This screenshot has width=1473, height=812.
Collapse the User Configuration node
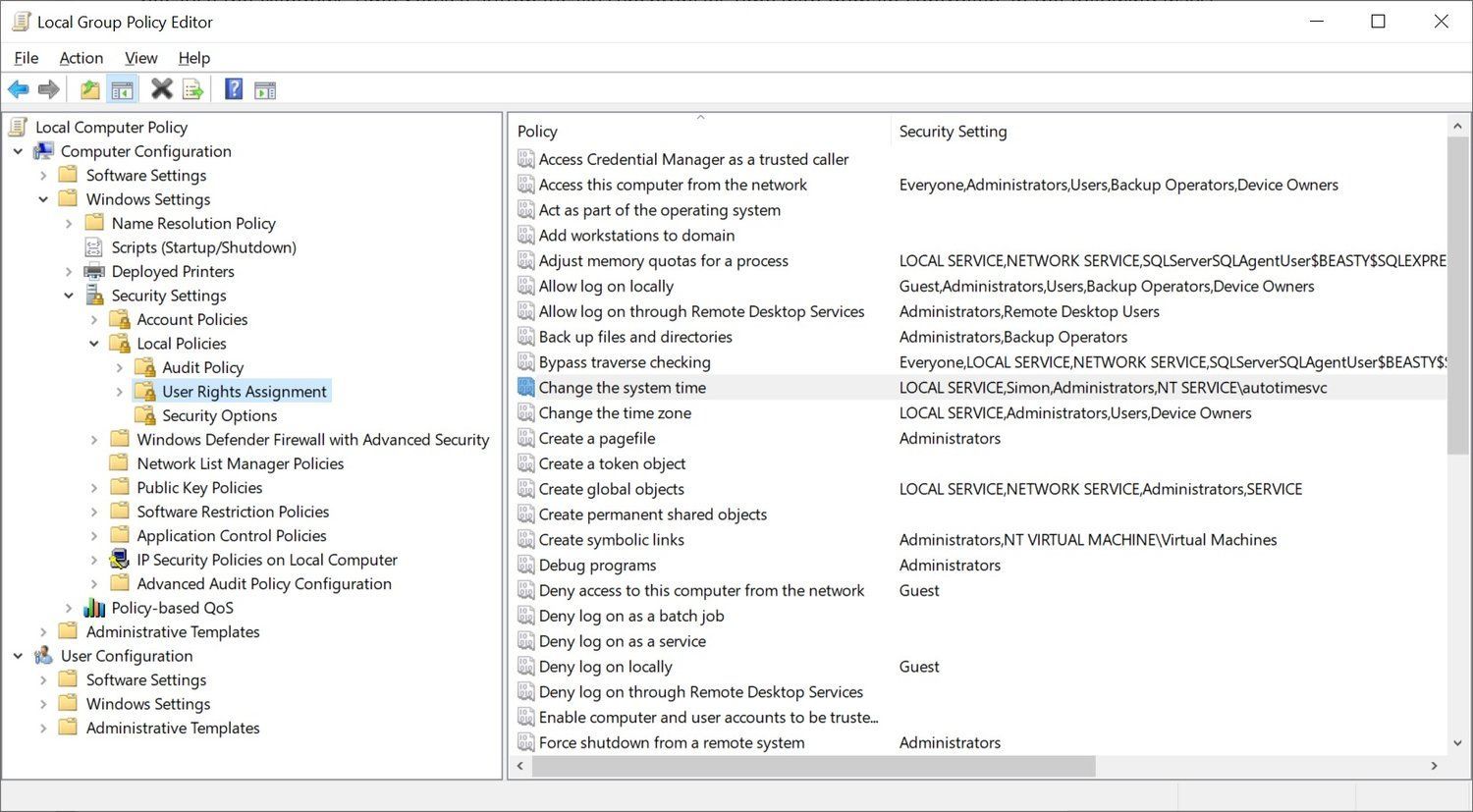click(x=18, y=656)
